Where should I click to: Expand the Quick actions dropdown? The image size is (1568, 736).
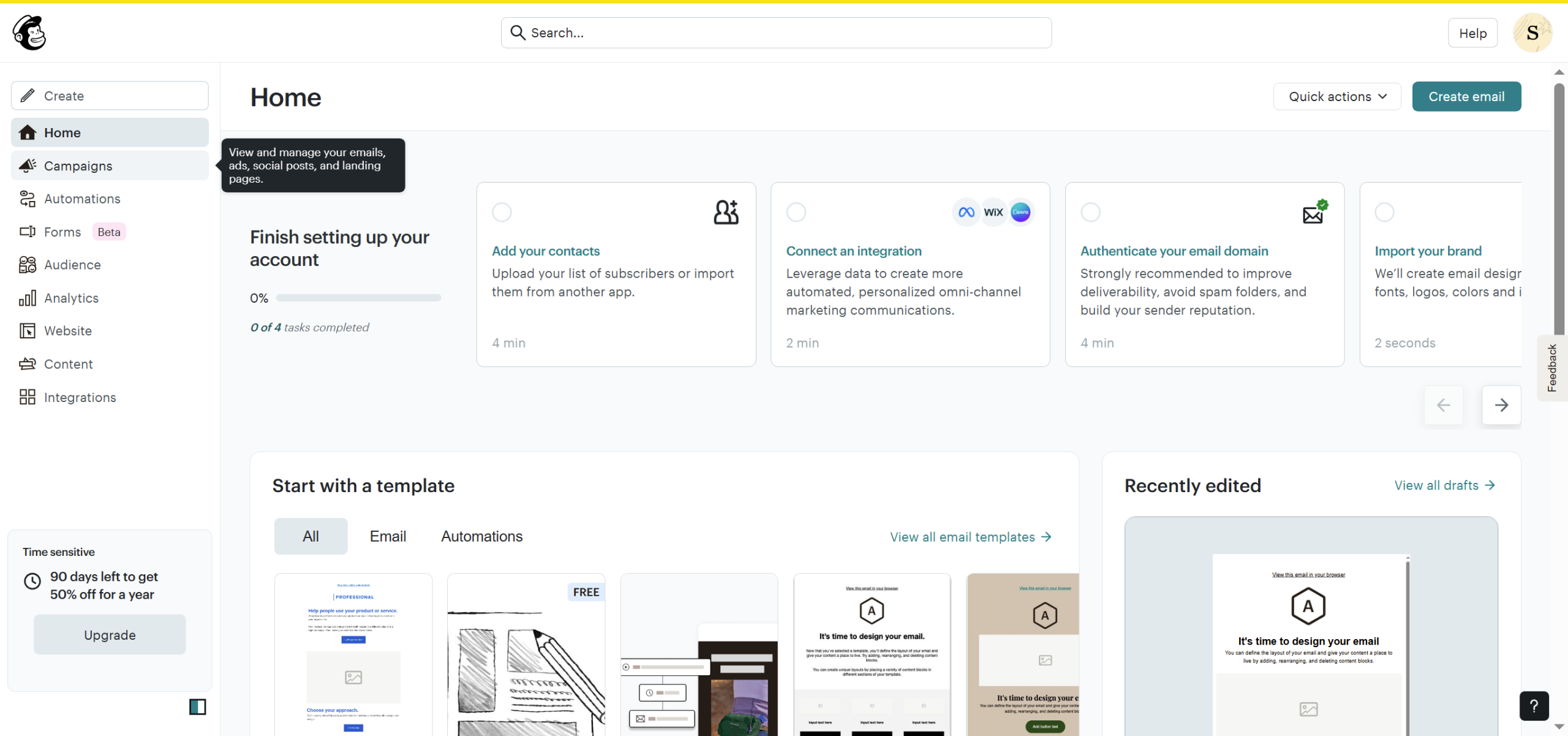coord(1336,97)
